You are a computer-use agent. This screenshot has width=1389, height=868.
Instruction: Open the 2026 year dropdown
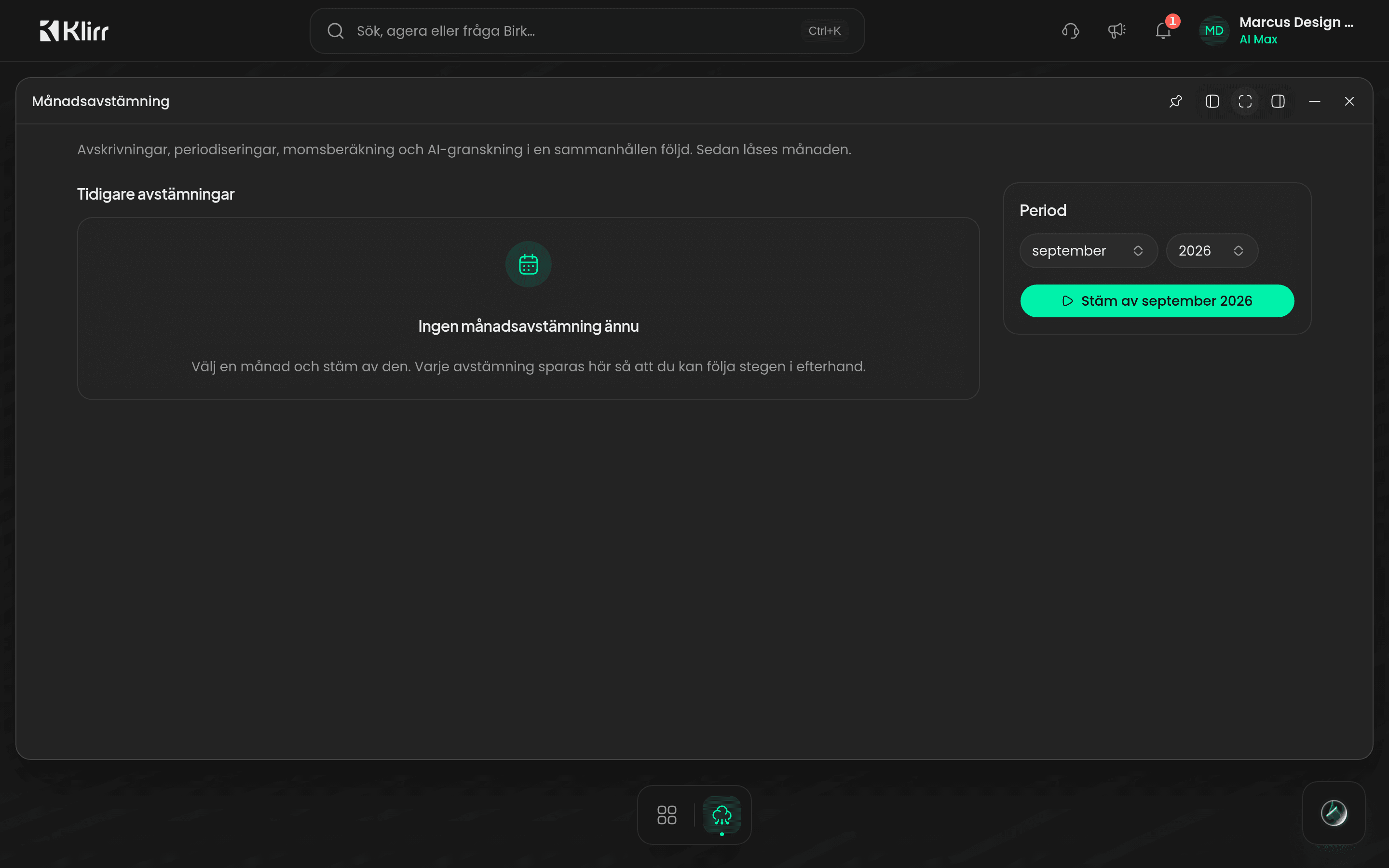1212,251
